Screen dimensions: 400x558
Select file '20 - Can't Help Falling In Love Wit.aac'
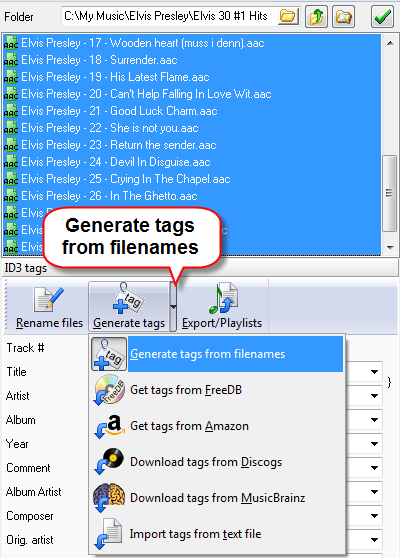146,94
